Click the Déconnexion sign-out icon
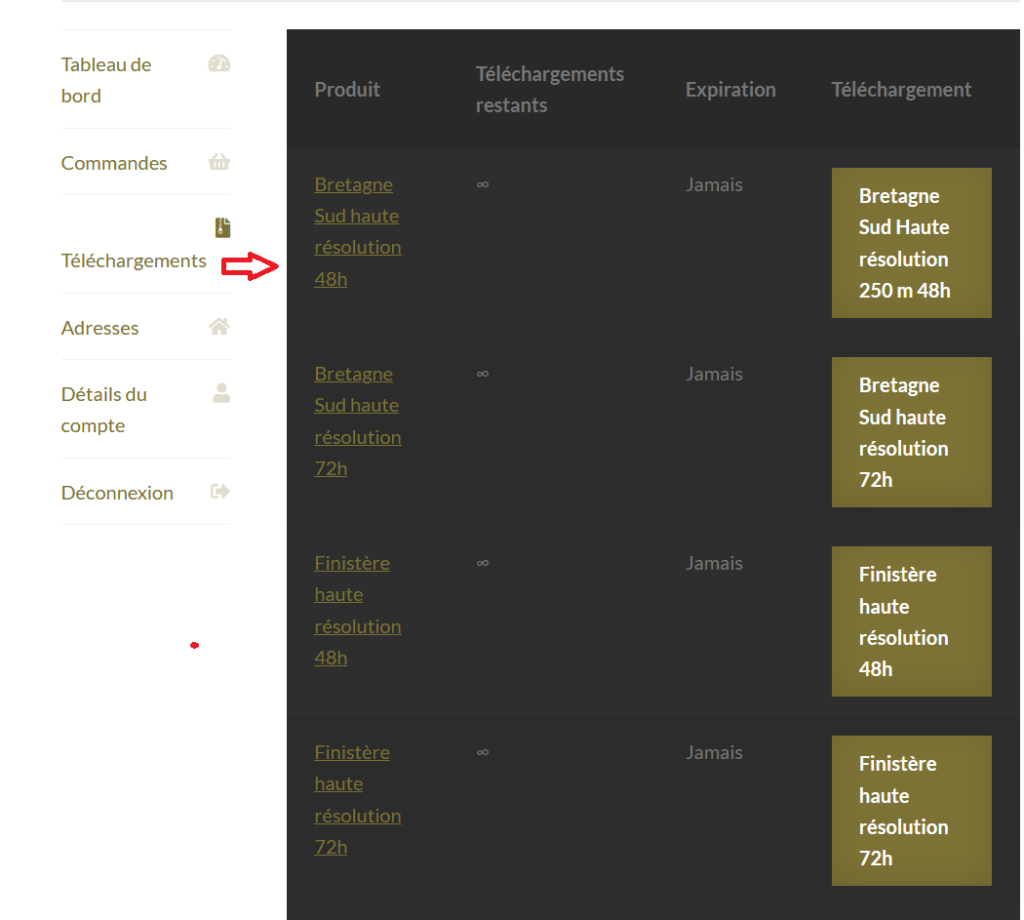This screenshot has height=920, width=1024. point(220,492)
